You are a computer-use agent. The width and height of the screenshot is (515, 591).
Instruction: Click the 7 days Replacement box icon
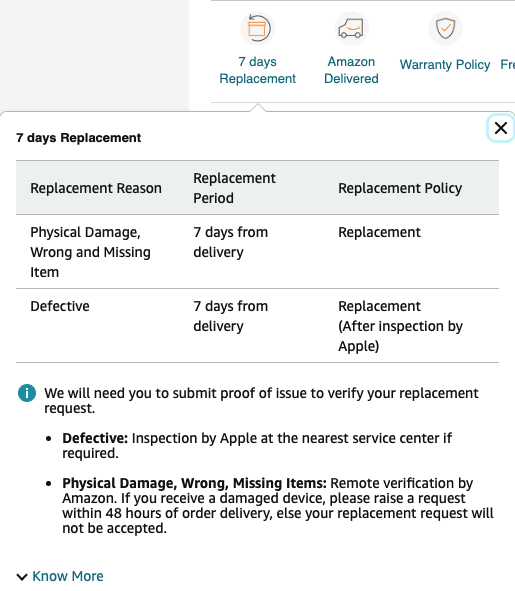pos(258,28)
